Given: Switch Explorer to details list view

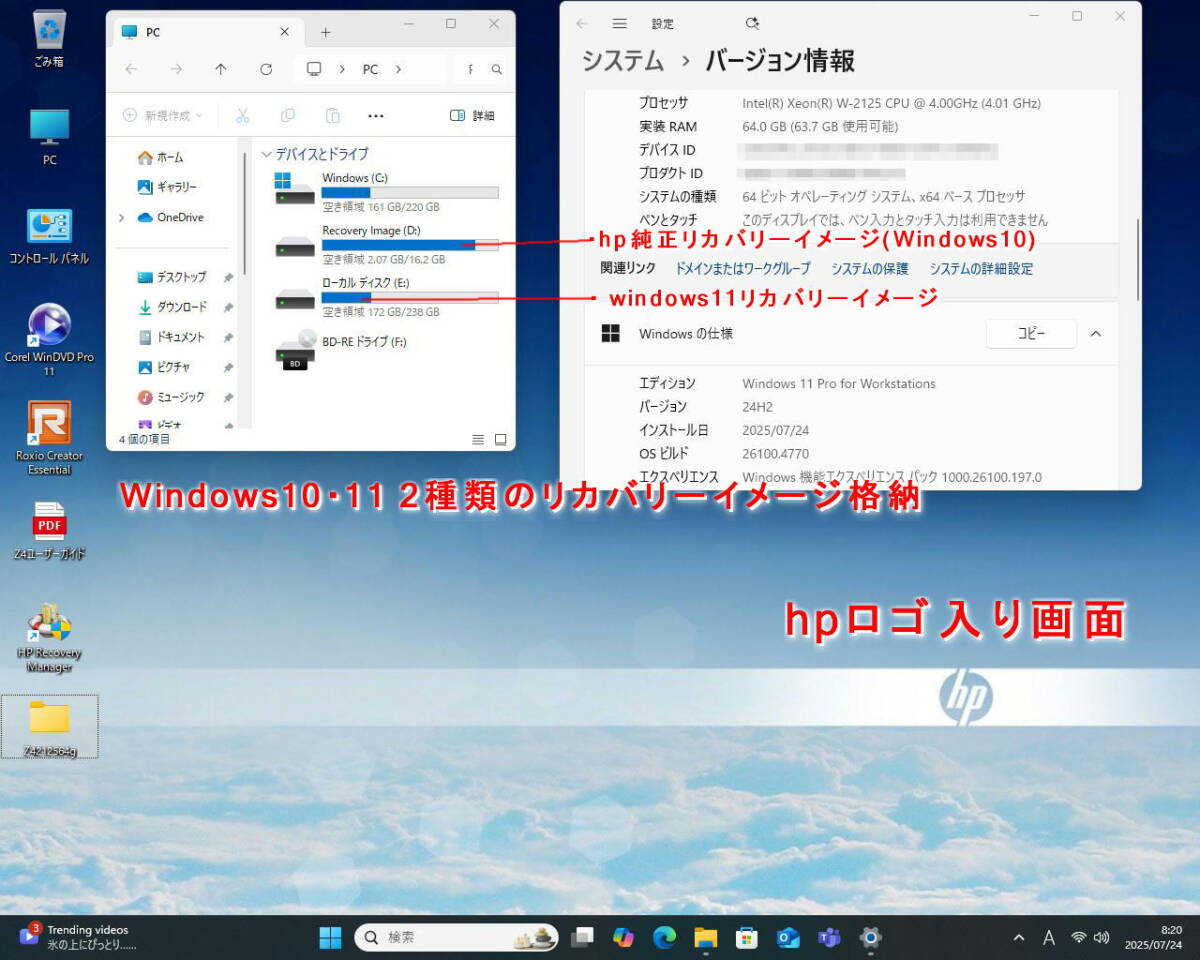Looking at the screenshot, I should [x=478, y=439].
